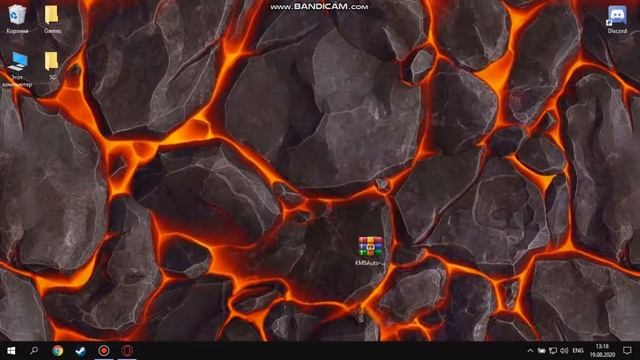Open the clock and date flyout
This screenshot has width=640, height=360.
coord(602,351)
